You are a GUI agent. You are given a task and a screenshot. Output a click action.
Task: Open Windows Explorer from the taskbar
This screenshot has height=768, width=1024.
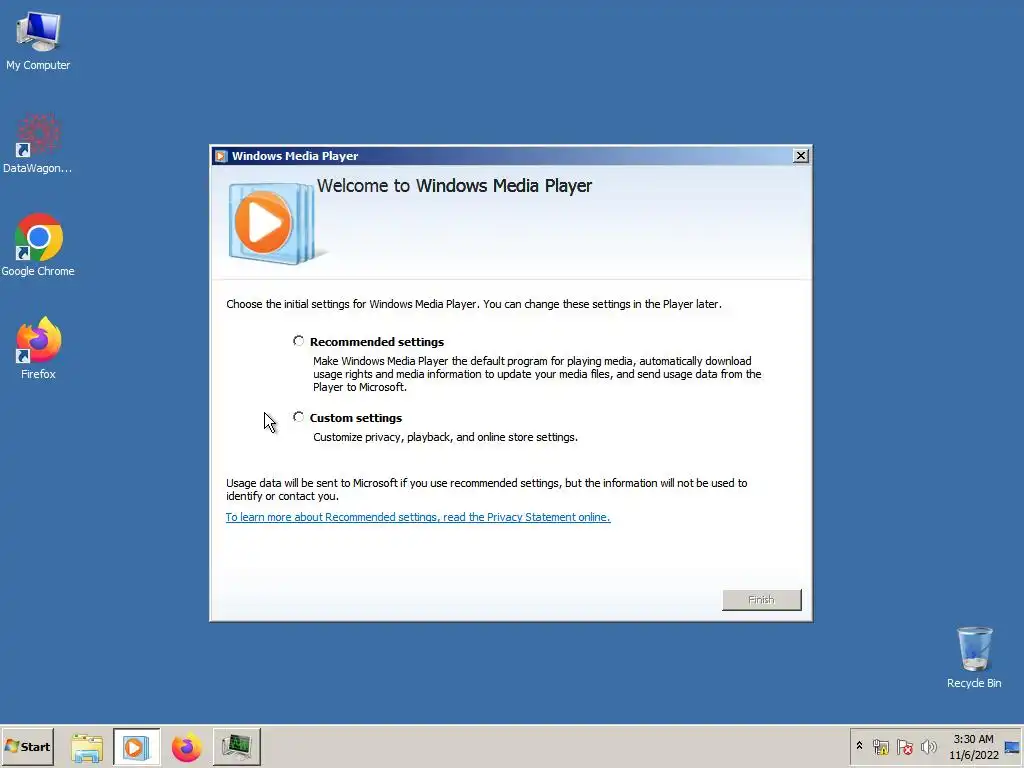87,747
